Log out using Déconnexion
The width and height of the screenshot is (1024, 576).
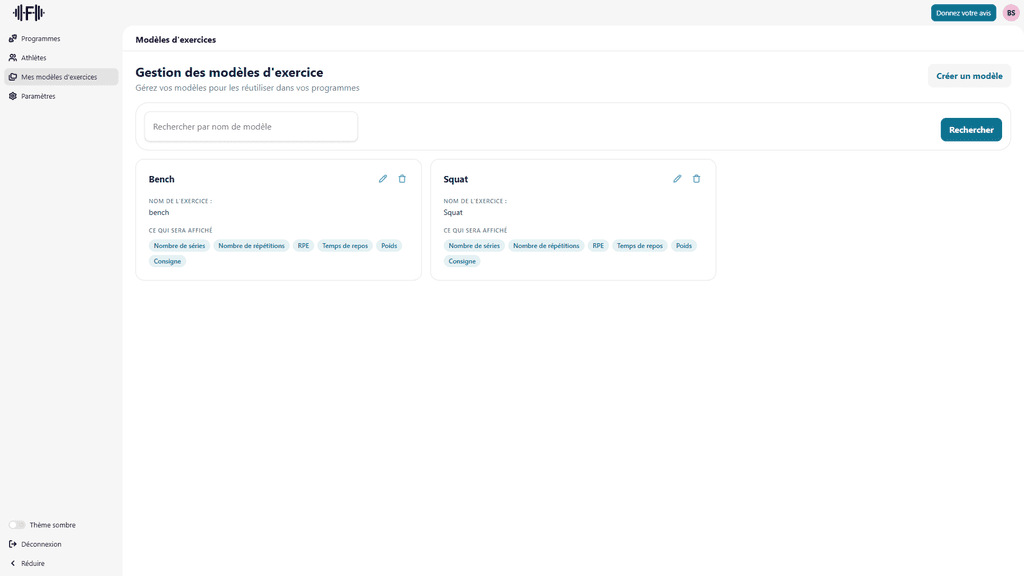[x=40, y=544]
